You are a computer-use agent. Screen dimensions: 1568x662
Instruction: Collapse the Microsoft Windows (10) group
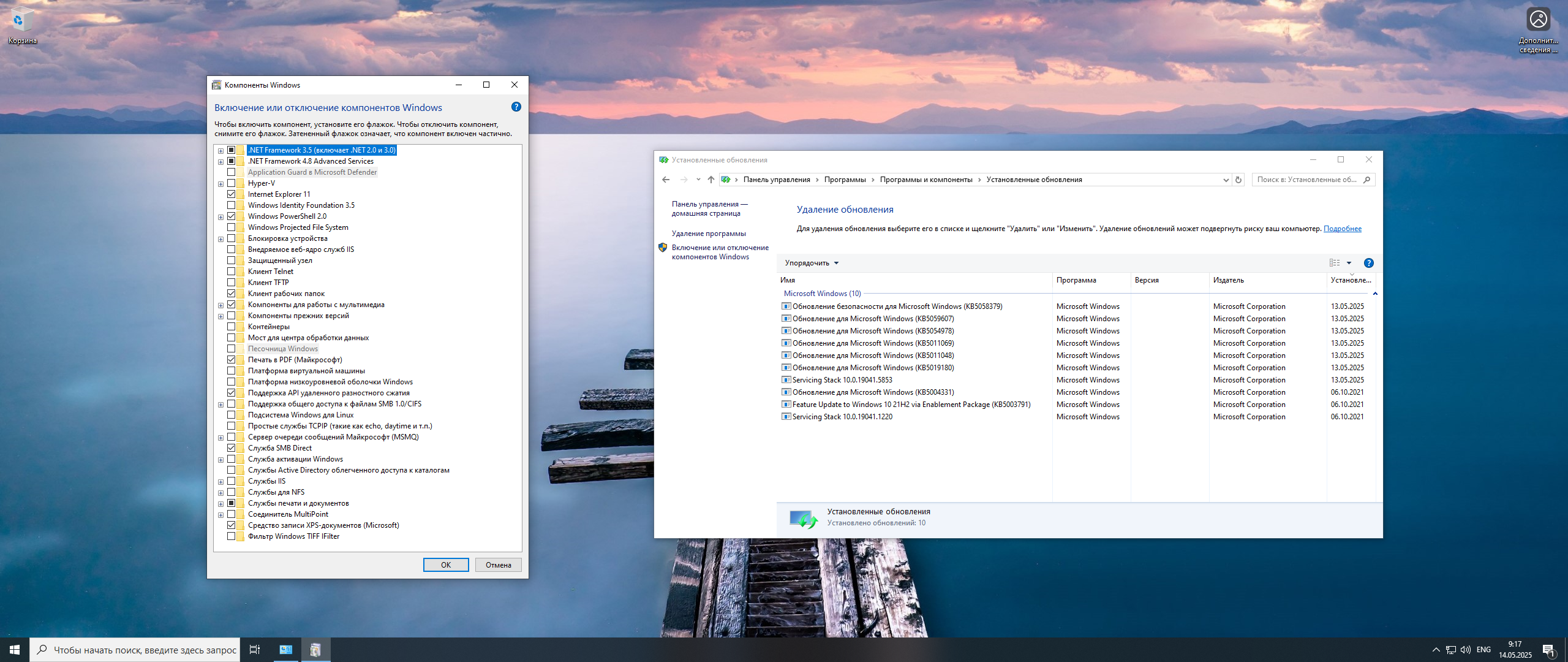coord(1375,294)
